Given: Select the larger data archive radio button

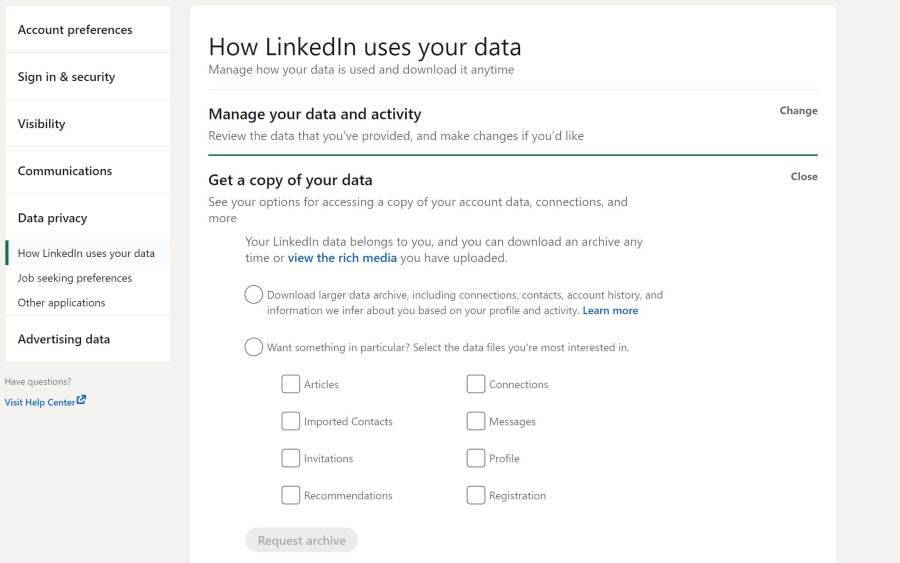Looking at the screenshot, I should tap(254, 295).
